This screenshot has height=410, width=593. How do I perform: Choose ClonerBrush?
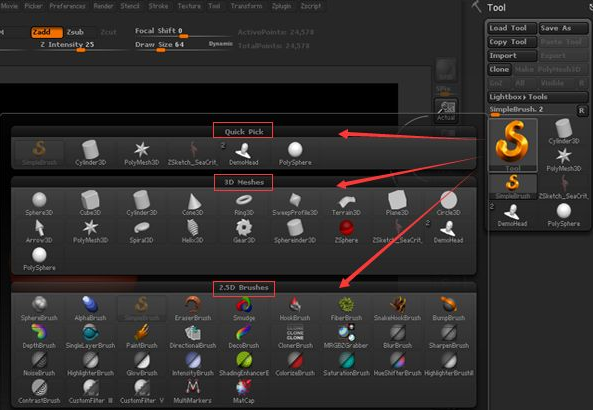tap(295, 336)
